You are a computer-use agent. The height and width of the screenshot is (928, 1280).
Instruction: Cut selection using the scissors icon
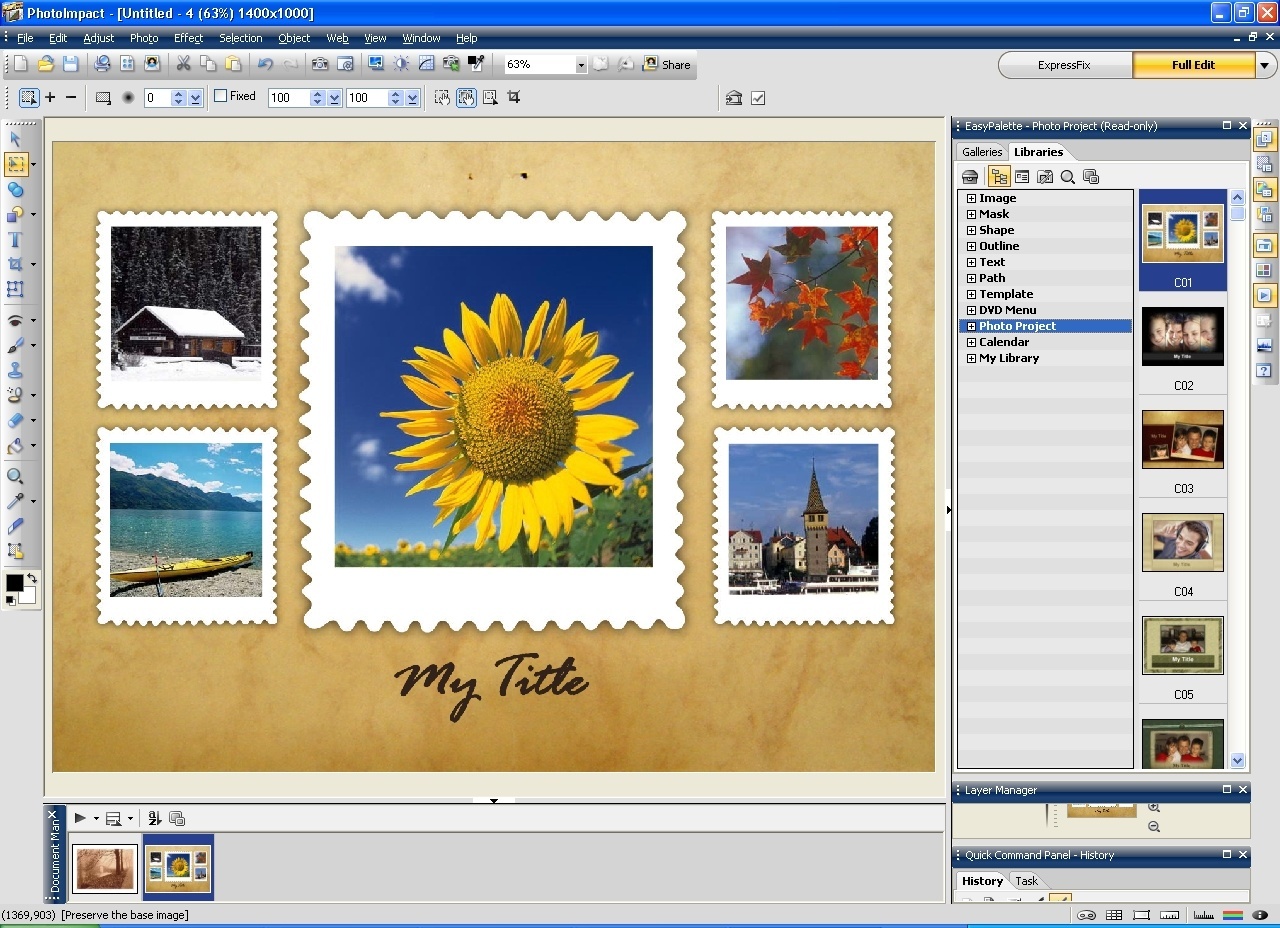[183, 64]
